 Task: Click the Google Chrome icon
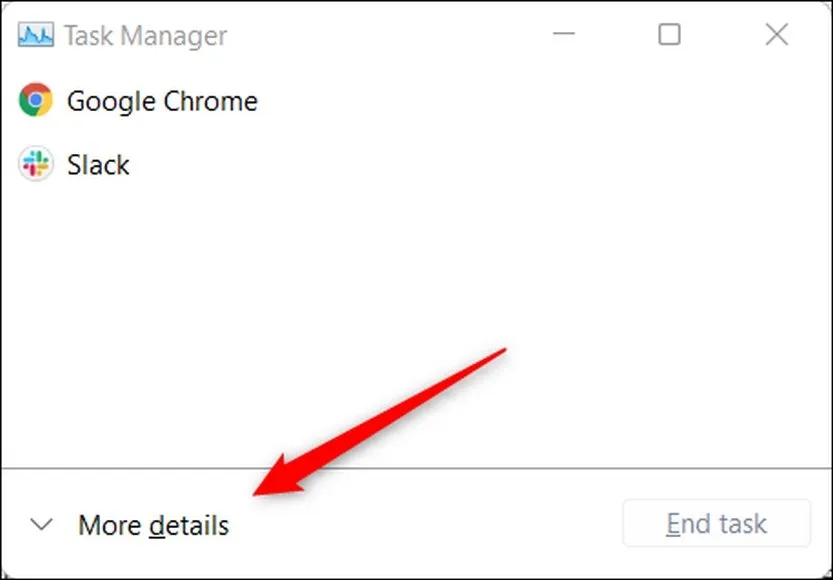coord(36,101)
